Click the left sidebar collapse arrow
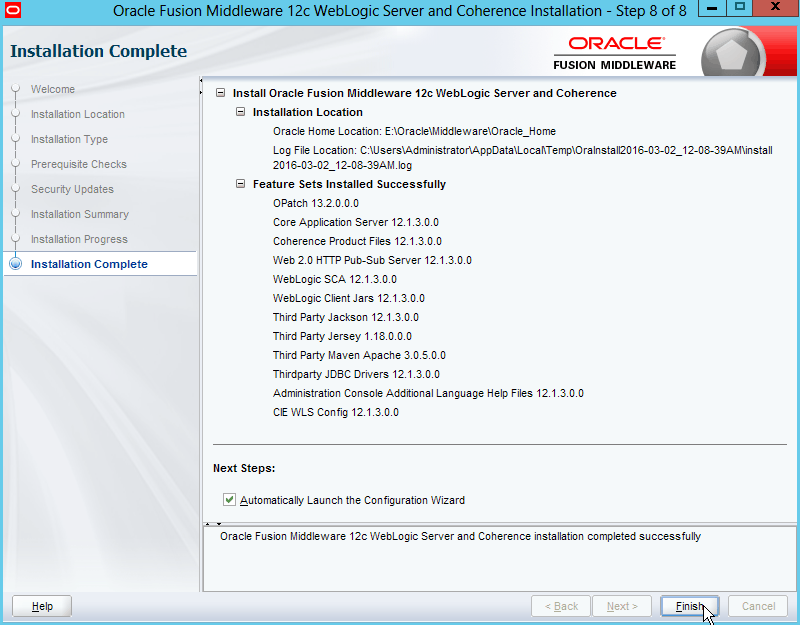Image resolution: width=800 pixels, height=625 pixels. point(202,80)
